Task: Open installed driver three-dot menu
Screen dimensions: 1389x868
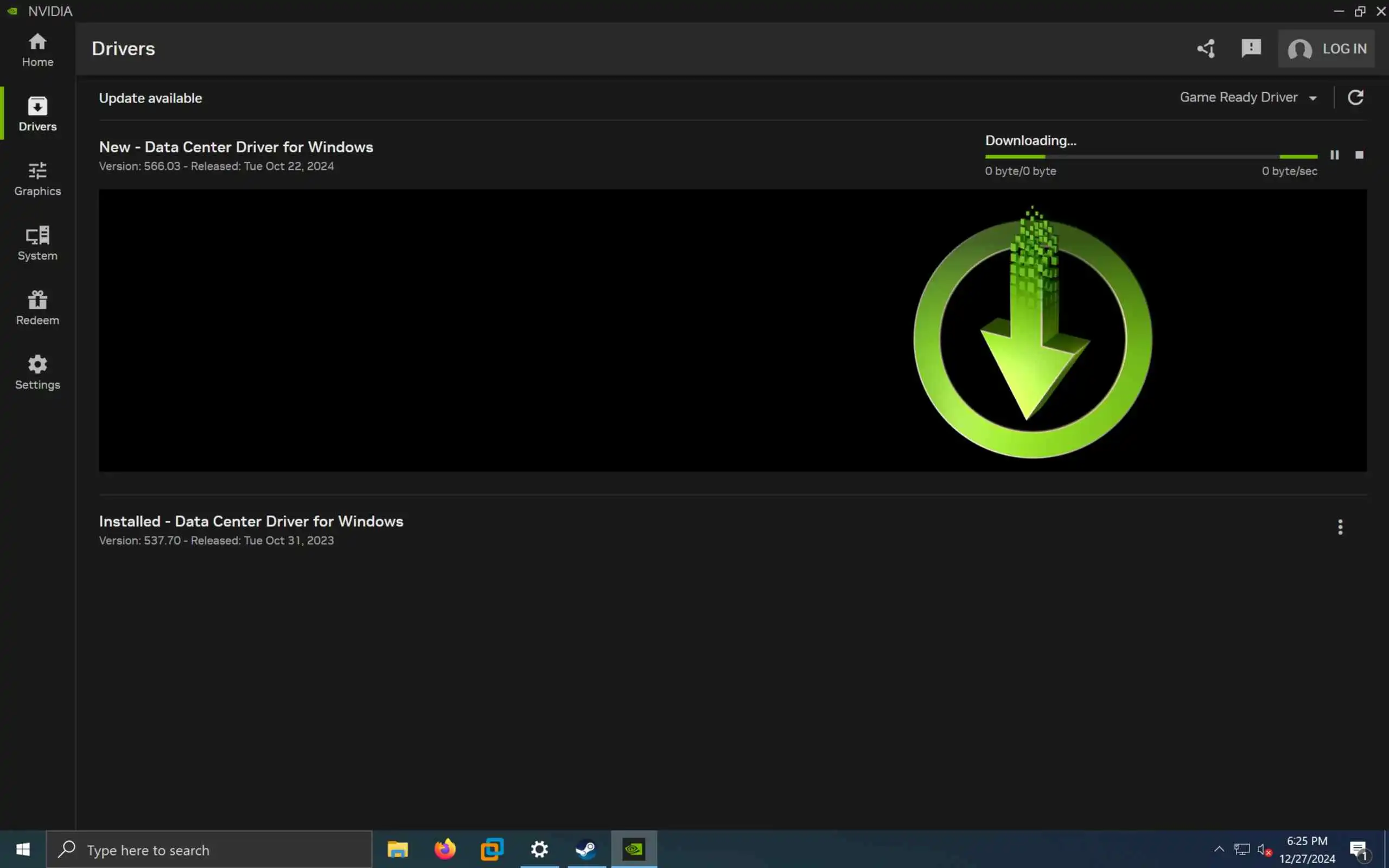Action: click(1340, 527)
